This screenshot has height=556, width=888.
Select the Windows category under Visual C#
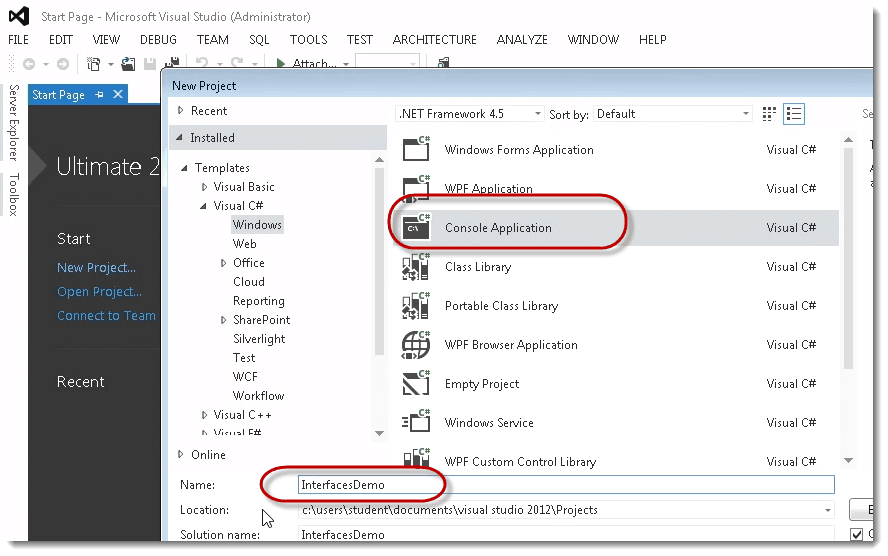pyautogui.click(x=257, y=225)
